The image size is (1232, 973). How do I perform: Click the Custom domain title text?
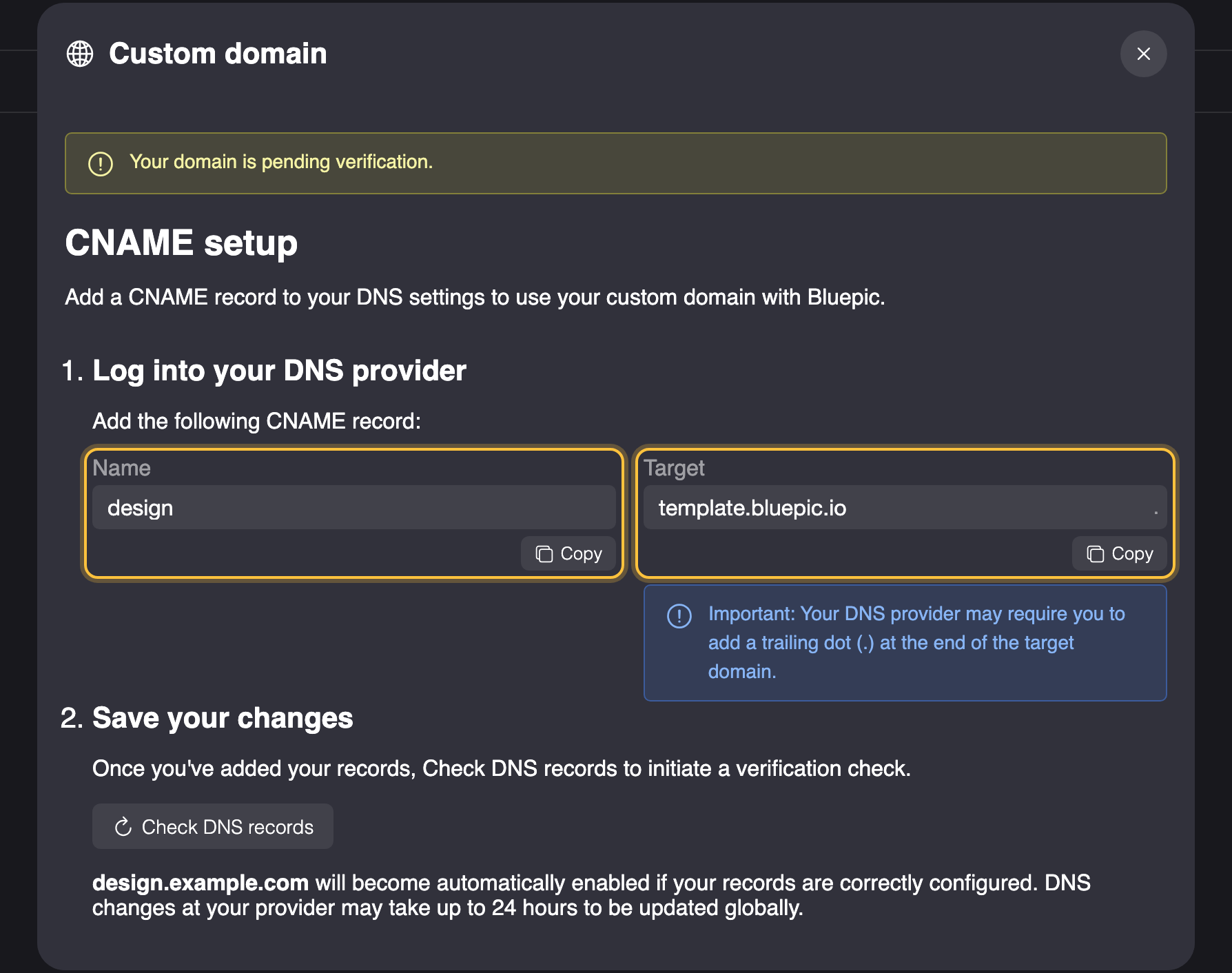(x=218, y=54)
